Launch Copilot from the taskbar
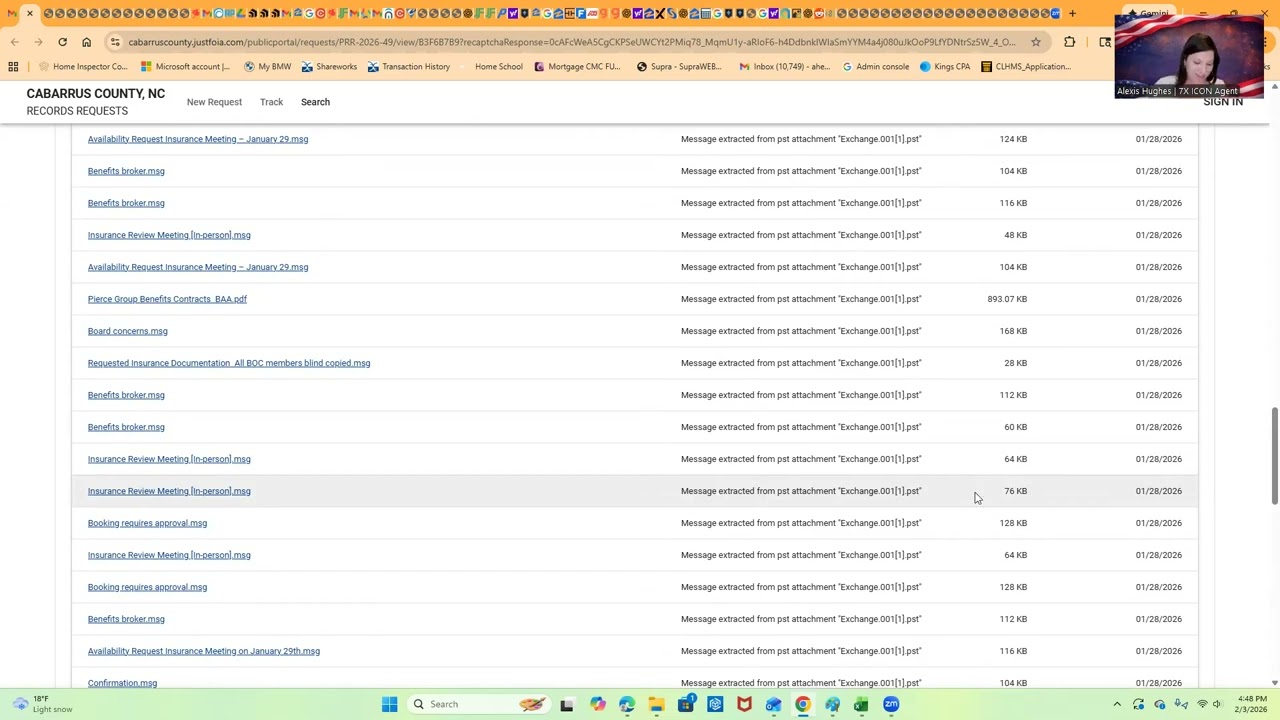 pyautogui.click(x=597, y=704)
